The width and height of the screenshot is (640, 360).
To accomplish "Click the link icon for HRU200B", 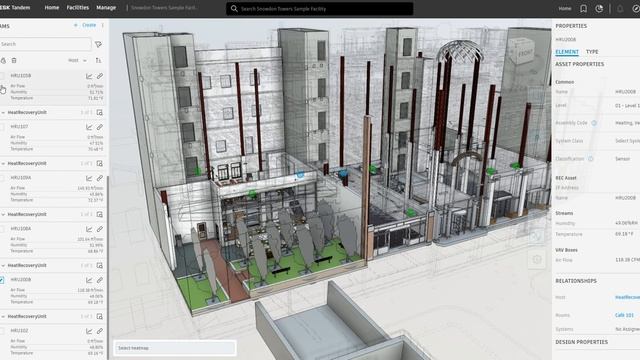I will (100, 280).
